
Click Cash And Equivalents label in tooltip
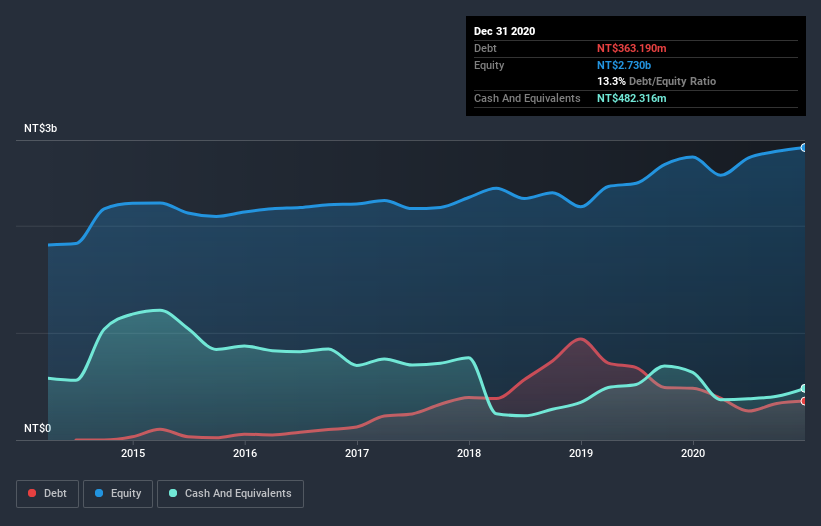[x=527, y=98]
